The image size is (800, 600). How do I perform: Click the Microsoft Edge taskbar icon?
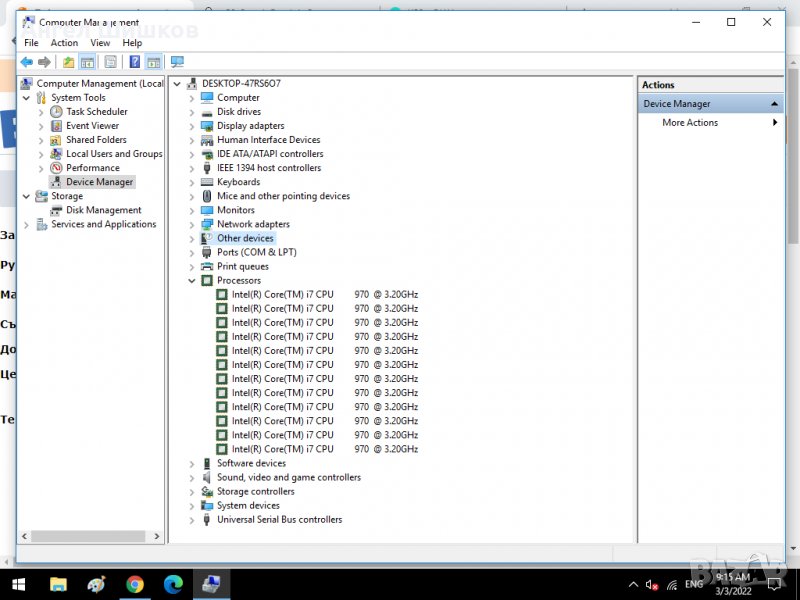tap(173, 584)
